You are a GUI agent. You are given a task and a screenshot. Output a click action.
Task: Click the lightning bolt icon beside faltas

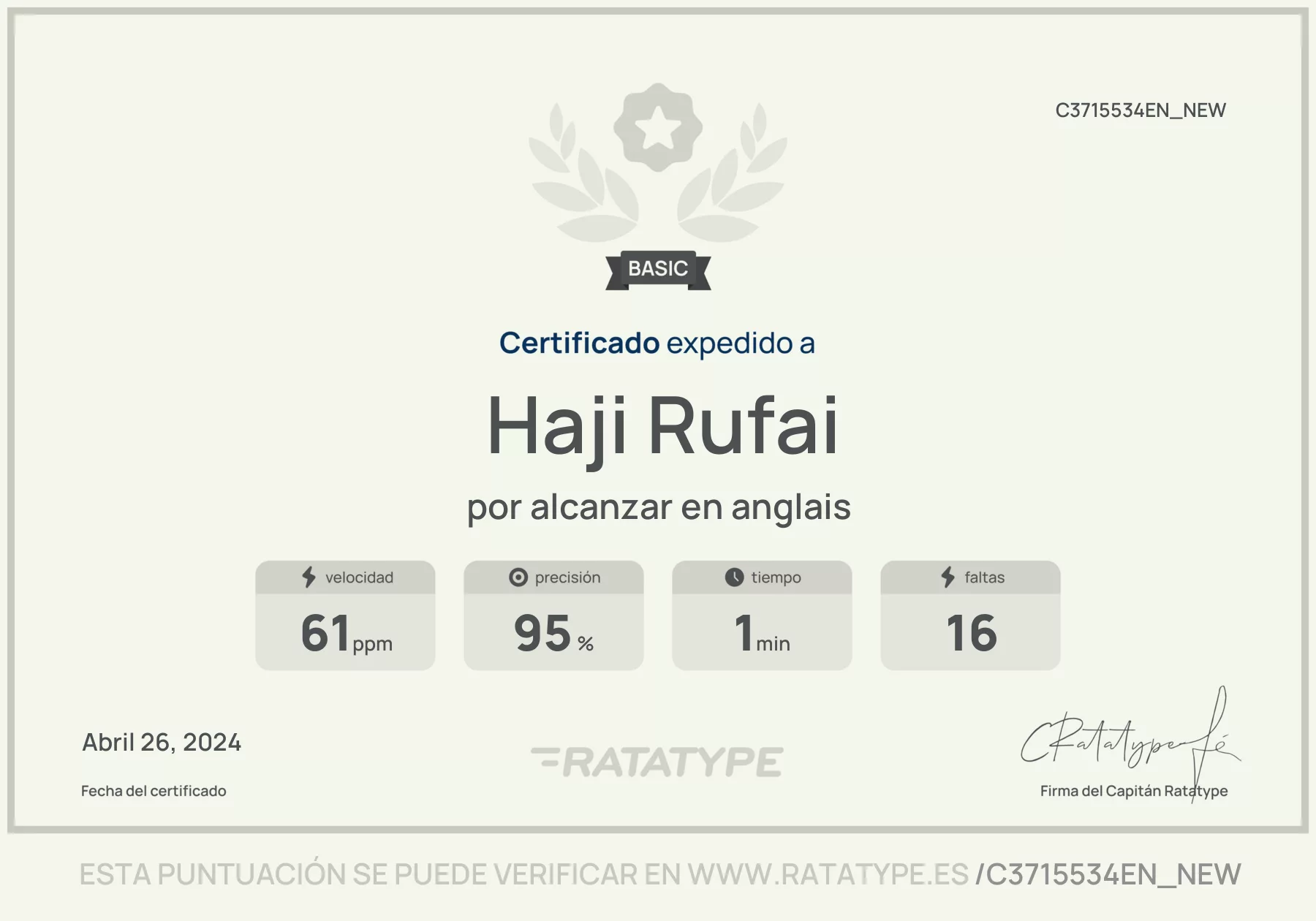pyautogui.click(x=948, y=577)
